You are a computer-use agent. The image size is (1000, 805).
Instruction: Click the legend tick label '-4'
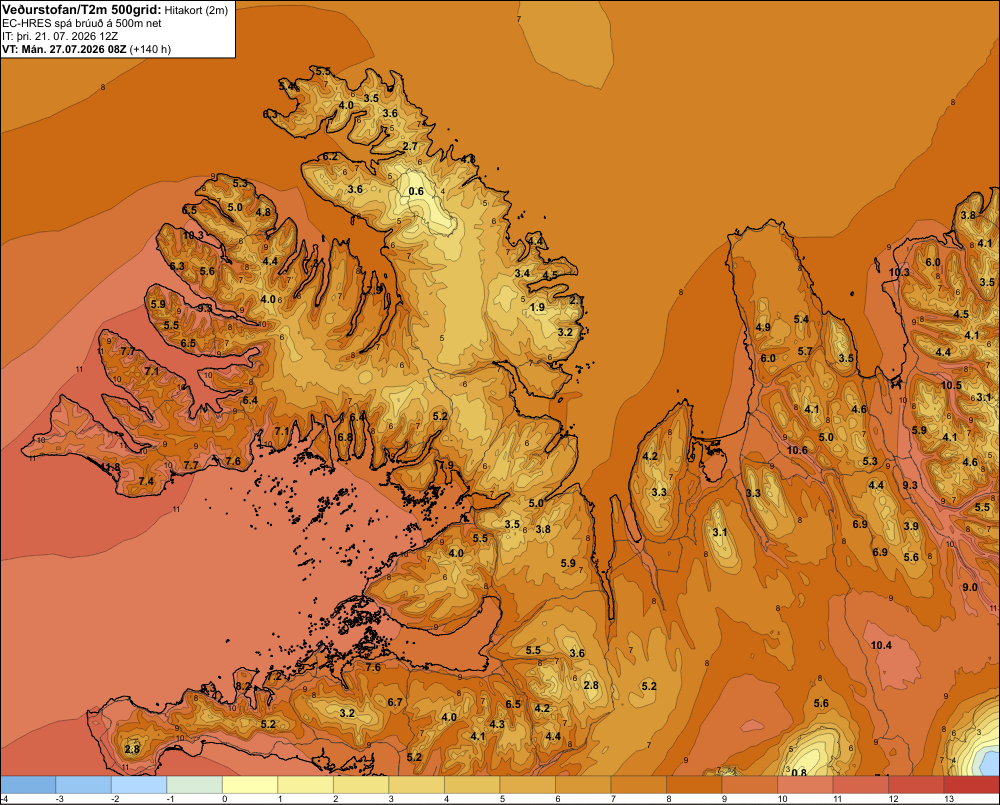(4, 799)
